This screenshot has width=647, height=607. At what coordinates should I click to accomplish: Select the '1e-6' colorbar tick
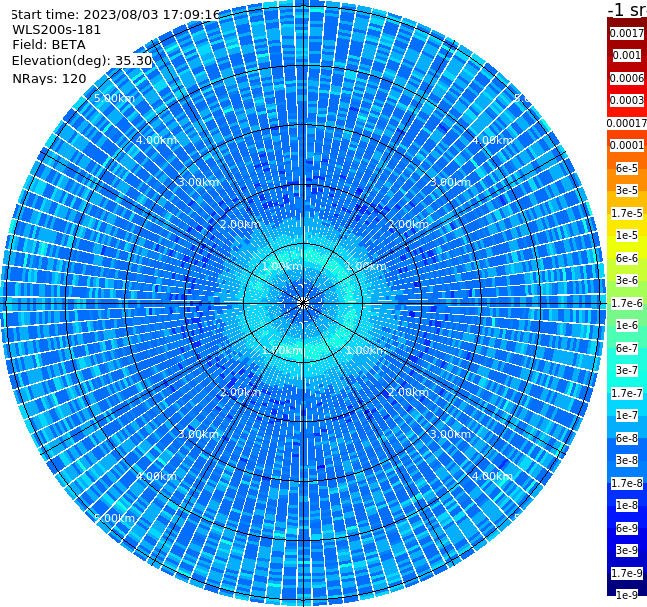point(627,325)
